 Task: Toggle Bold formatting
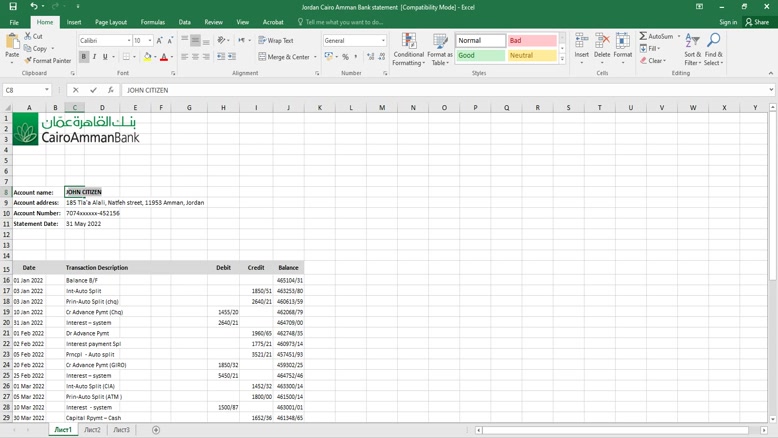(x=84, y=57)
